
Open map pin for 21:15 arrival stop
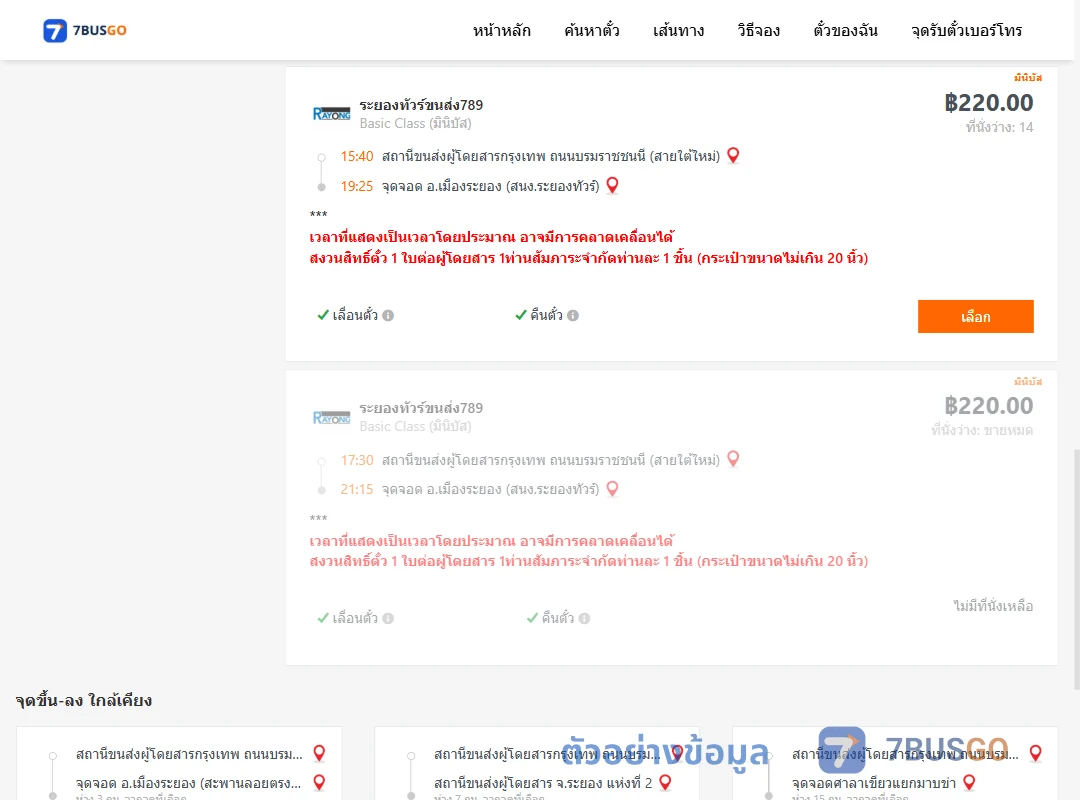click(612, 489)
